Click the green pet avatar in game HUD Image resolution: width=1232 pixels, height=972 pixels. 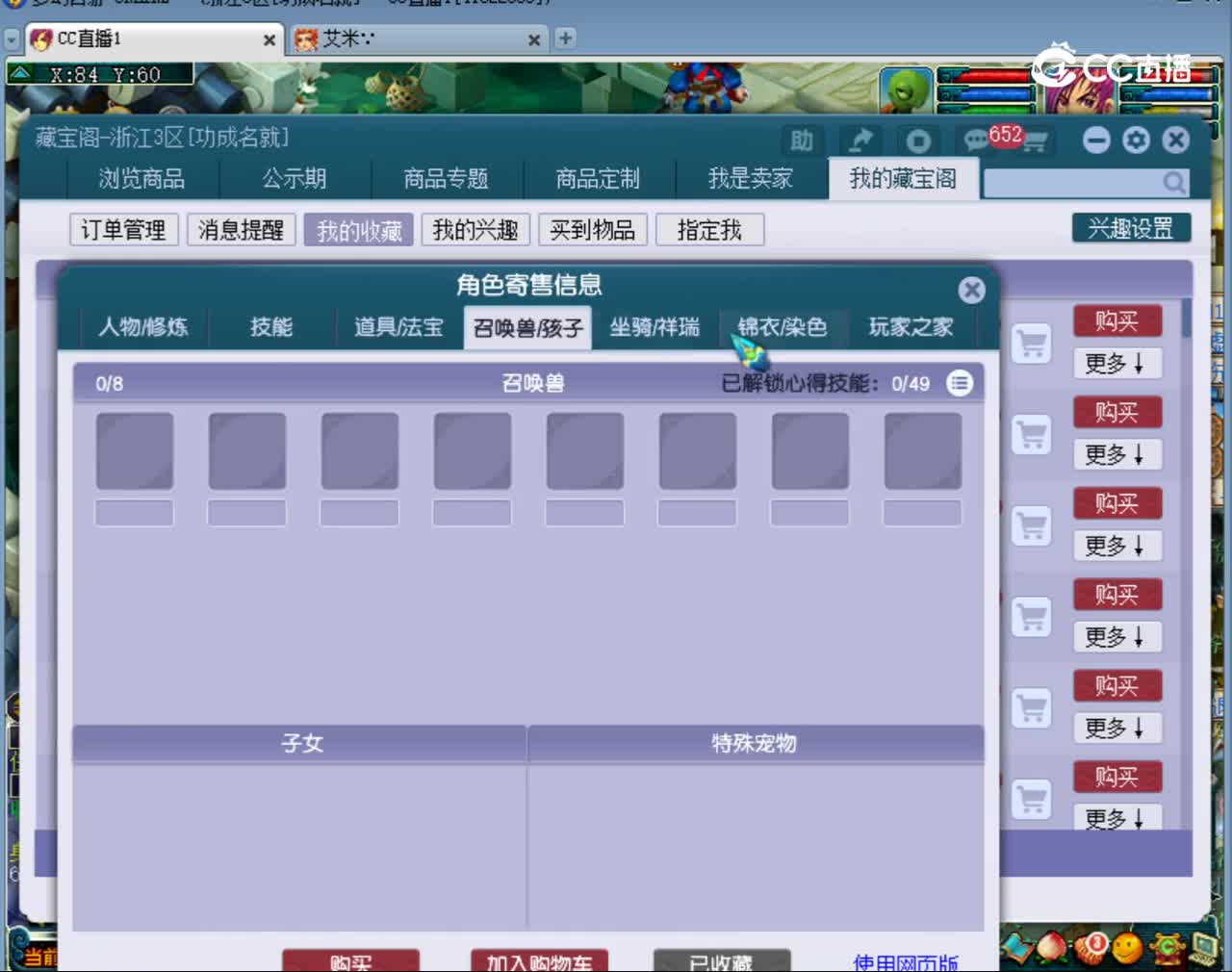click(907, 90)
